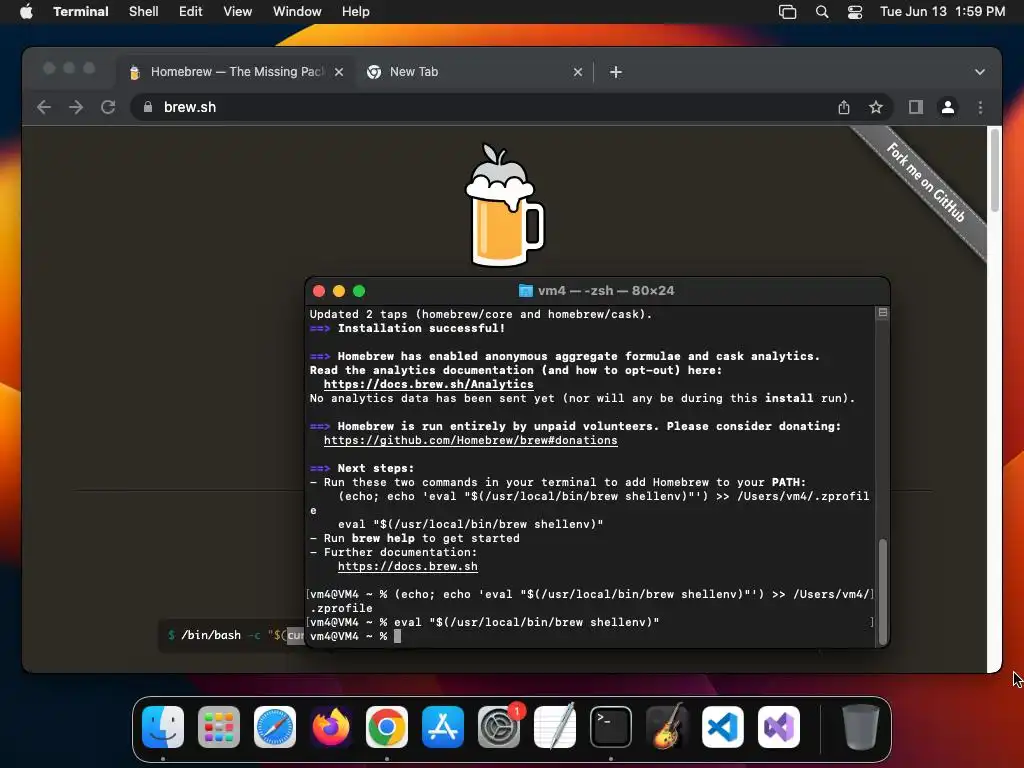Screen dimensions: 1024x768
Task: Click the 'Run brew help to get started' line
Action: [x=415, y=539]
